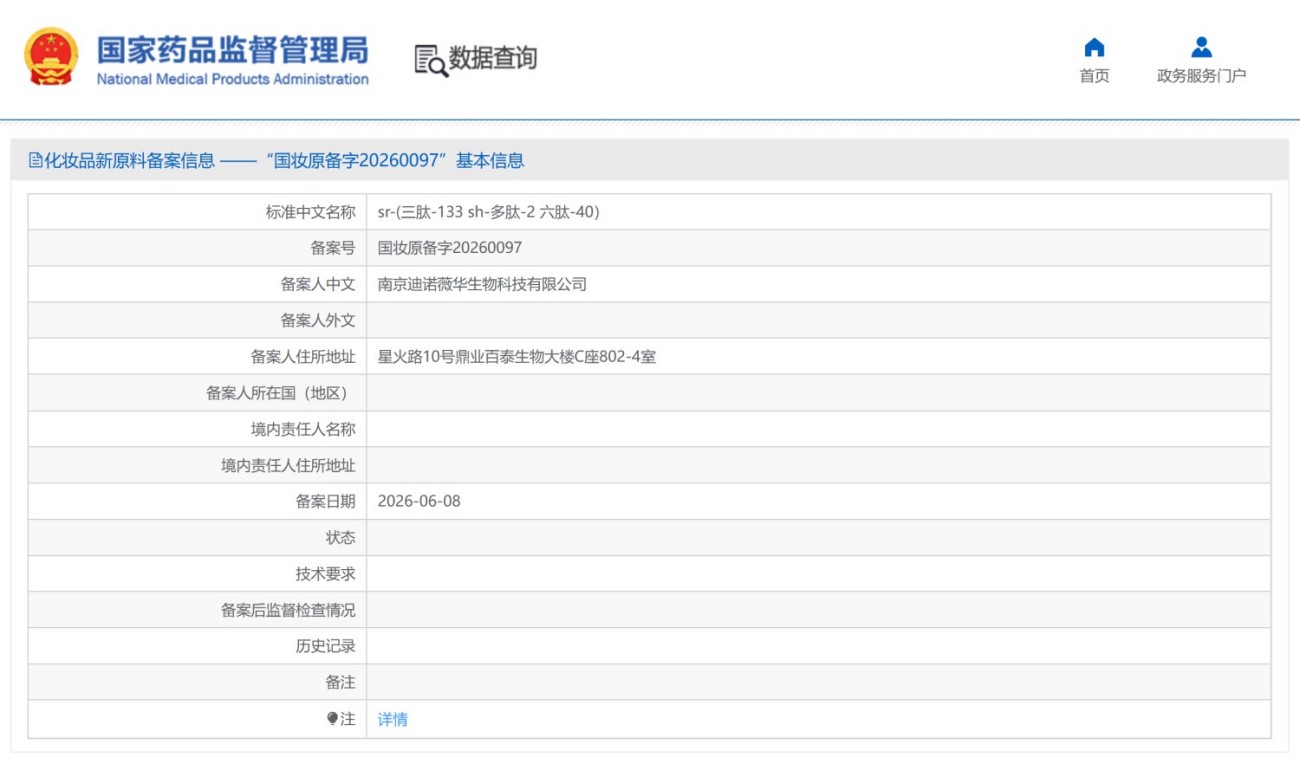Viewport: 1300px width, 764px height.
Task: Click the 备案人外文 row label
Action: 318,320
